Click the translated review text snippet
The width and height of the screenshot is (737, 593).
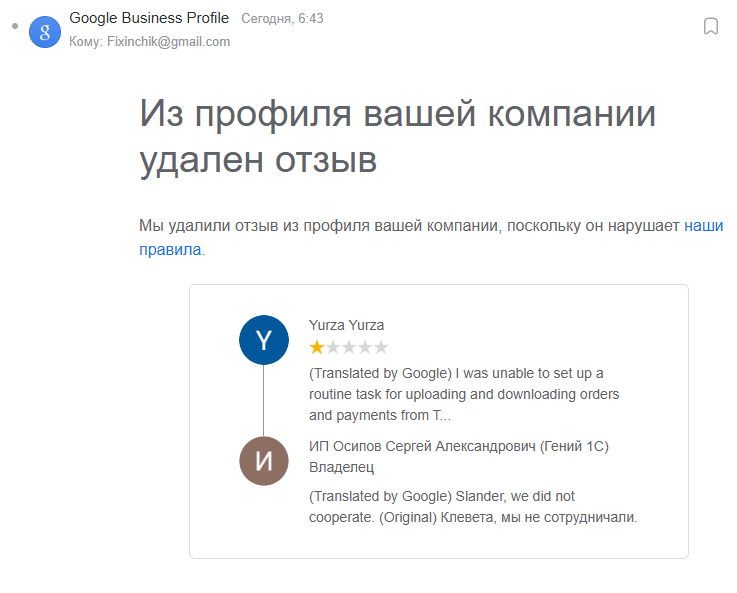click(x=464, y=394)
